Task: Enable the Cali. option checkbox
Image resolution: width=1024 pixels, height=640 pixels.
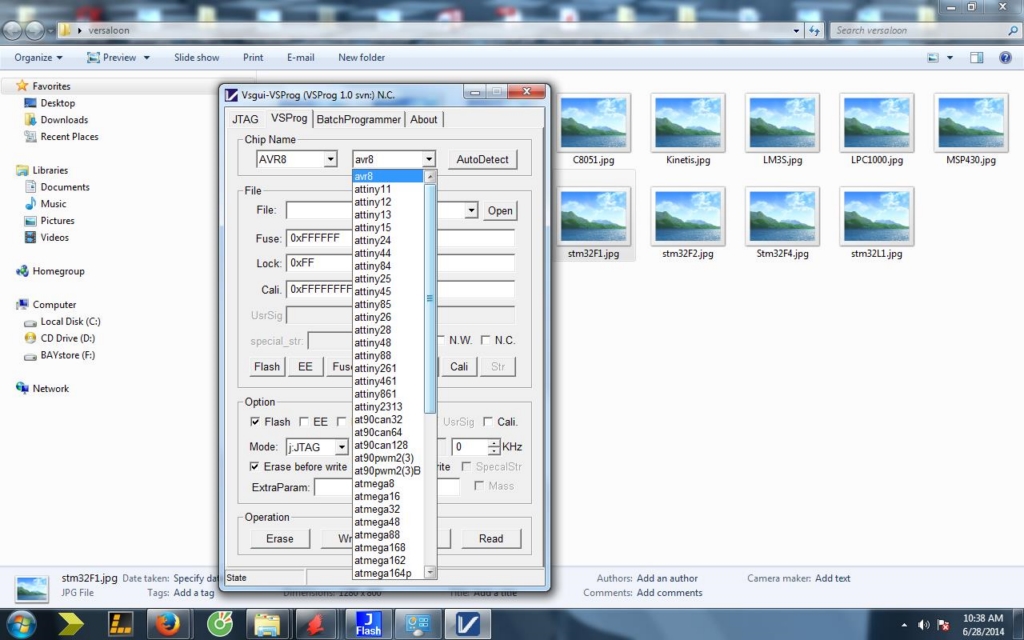Action: 488,422
